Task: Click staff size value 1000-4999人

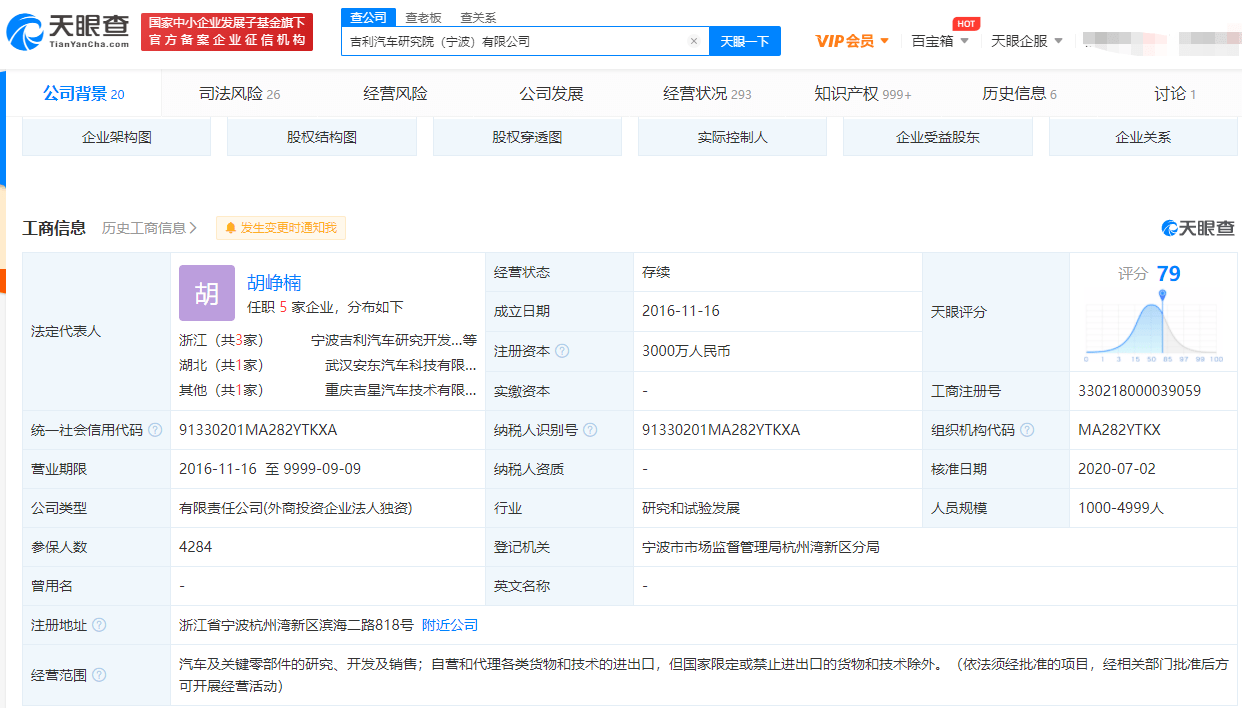Action: pos(1121,508)
